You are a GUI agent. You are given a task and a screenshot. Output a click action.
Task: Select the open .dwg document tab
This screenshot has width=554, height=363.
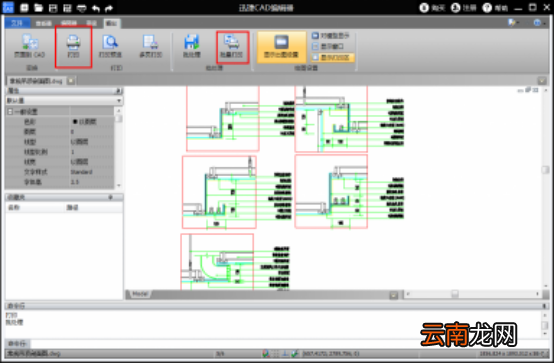(36, 81)
